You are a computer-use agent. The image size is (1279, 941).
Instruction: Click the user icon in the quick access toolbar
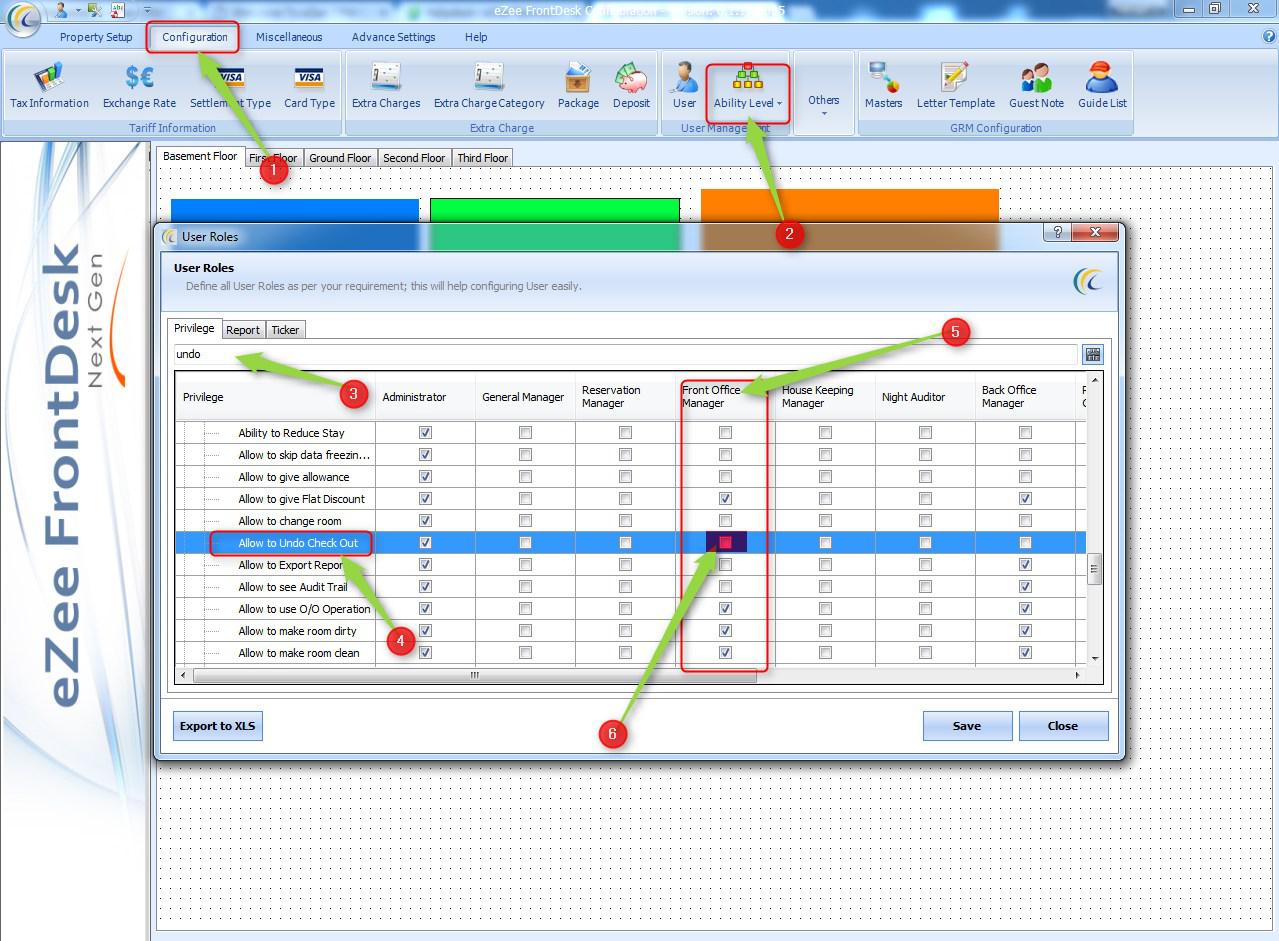62,9
